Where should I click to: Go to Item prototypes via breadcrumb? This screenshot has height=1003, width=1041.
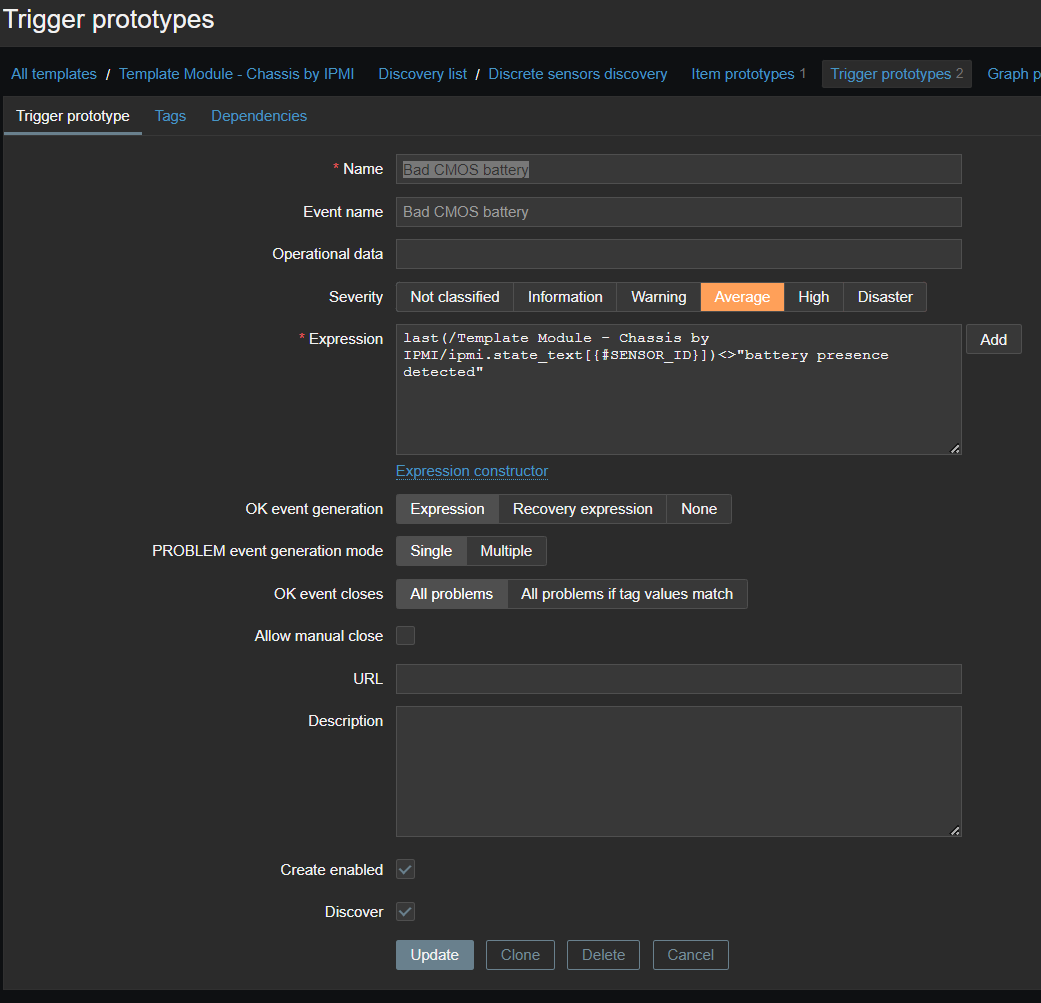[741, 73]
